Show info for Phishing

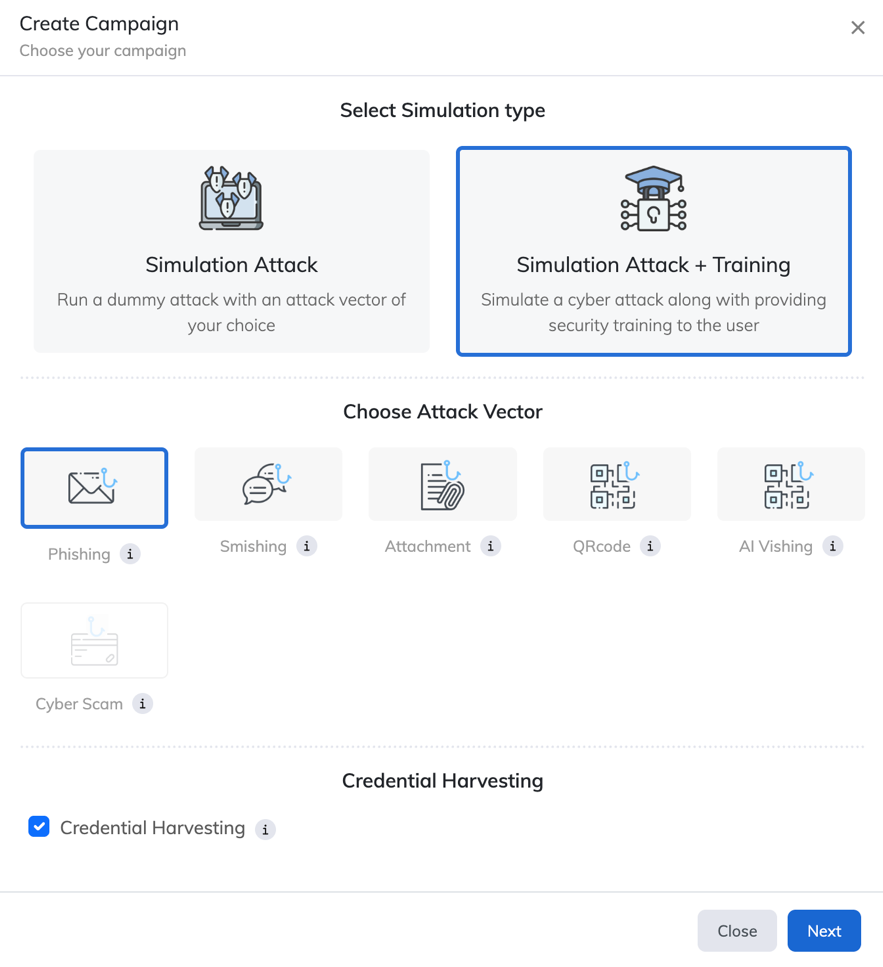[130, 554]
